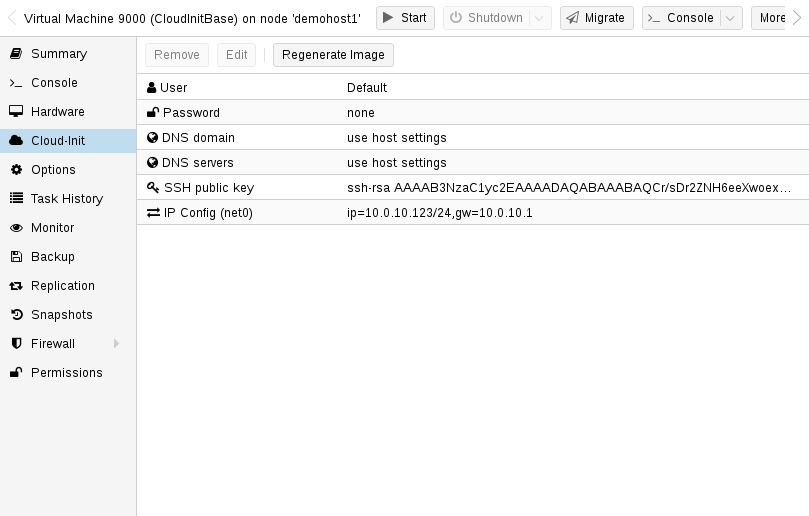The image size is (809, 516).
Task: Select the Monitor eye icon
Action: [17, 228]
